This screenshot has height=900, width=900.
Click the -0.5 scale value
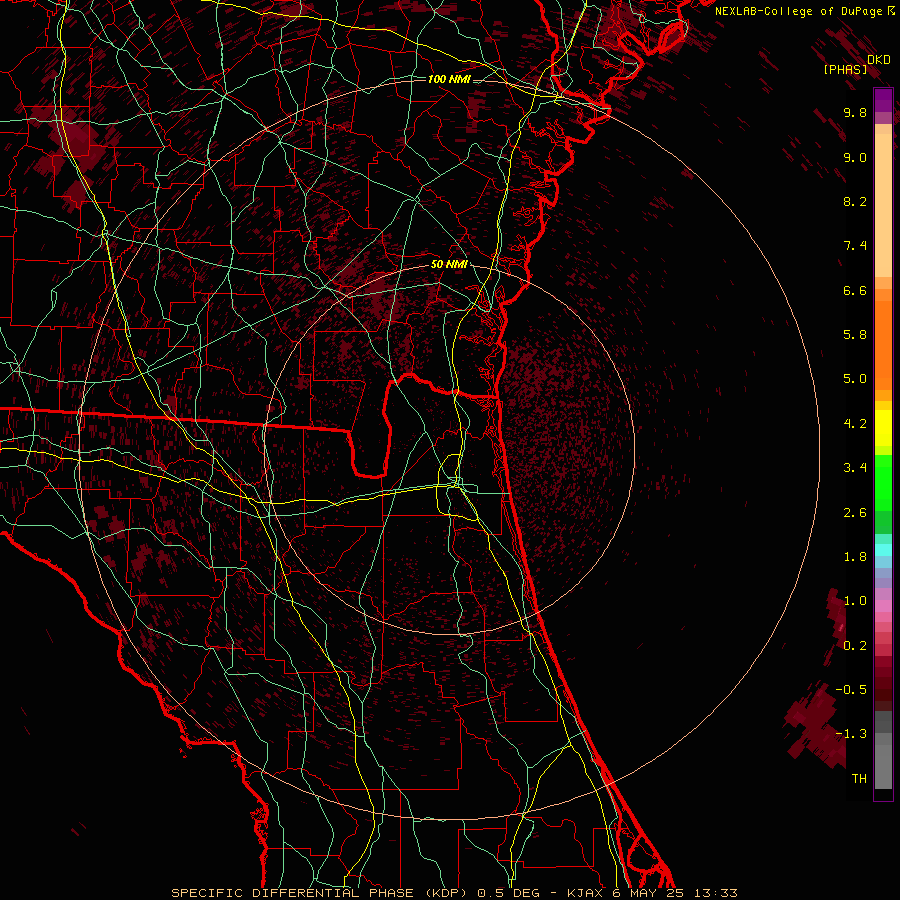pyautogui.click(x=851, y=690)
